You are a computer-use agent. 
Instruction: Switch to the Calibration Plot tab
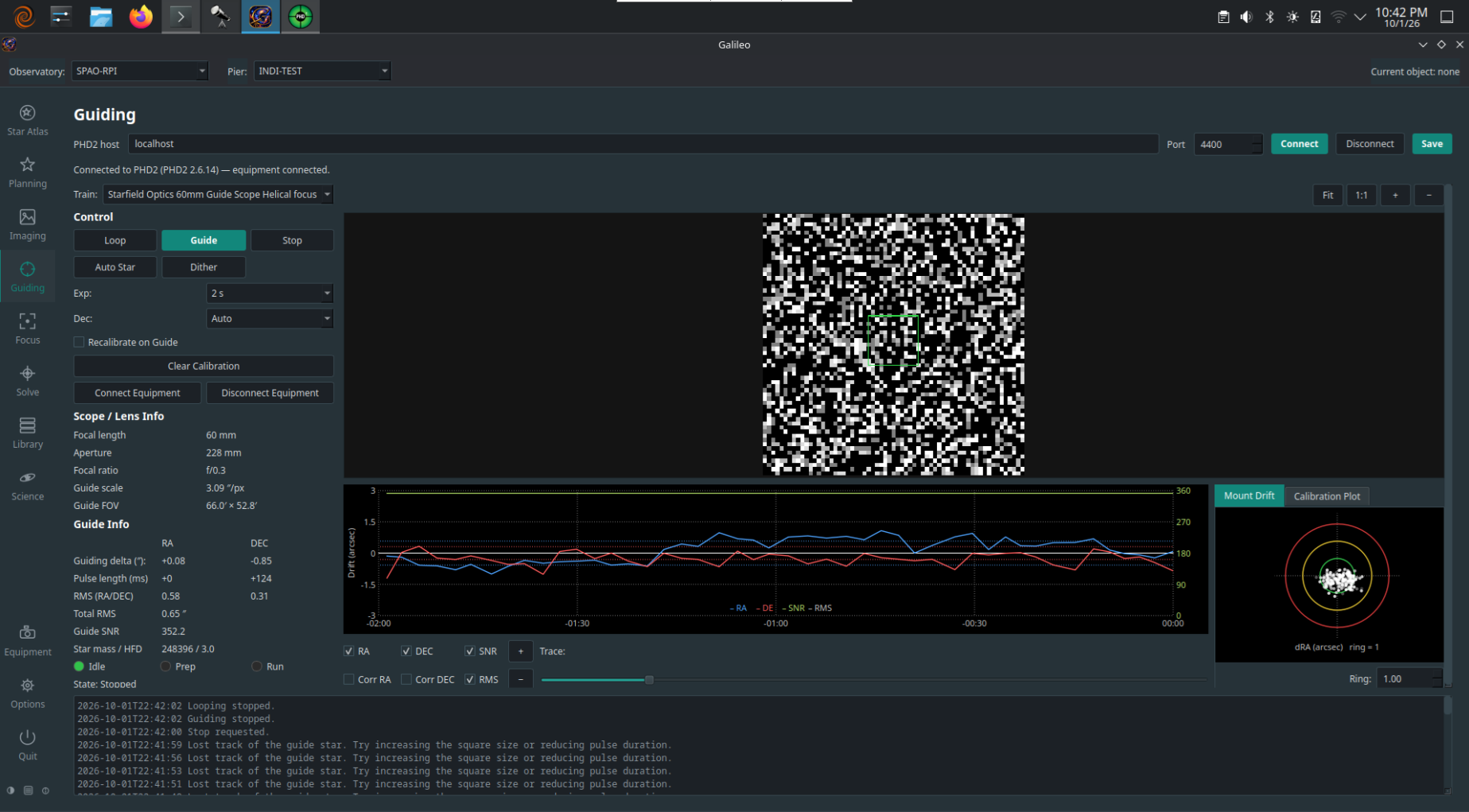pos(1326,496)
